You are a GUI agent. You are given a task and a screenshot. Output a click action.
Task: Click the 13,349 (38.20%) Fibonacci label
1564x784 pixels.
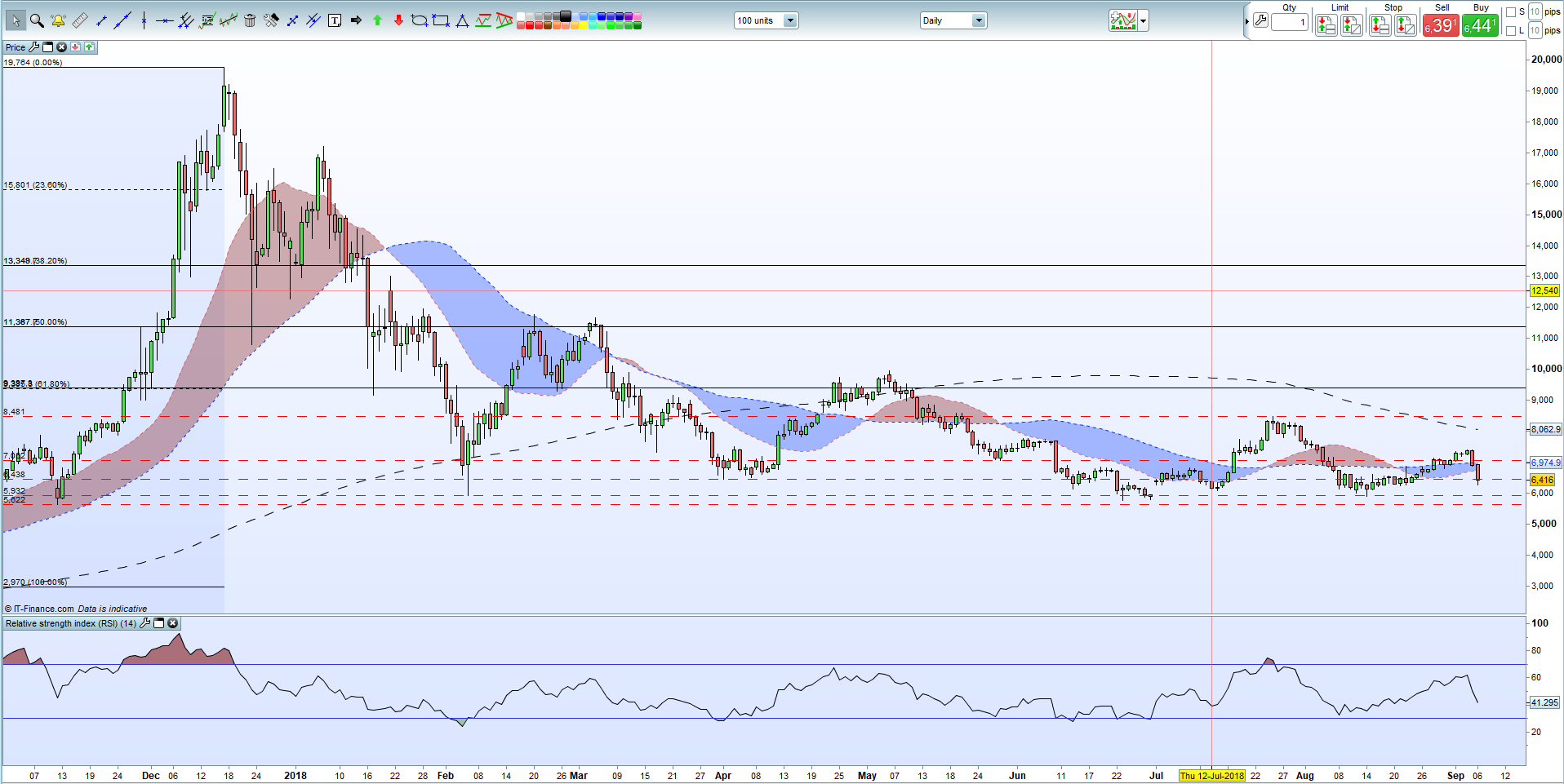(x=35, y=261)
